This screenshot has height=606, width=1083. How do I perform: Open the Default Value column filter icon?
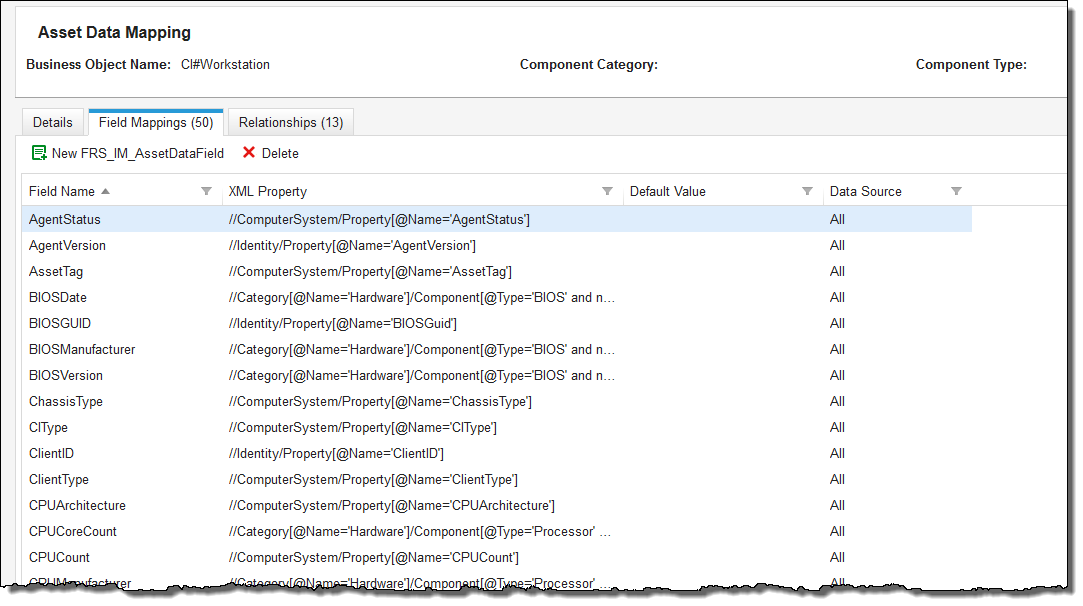pos(807,191)
